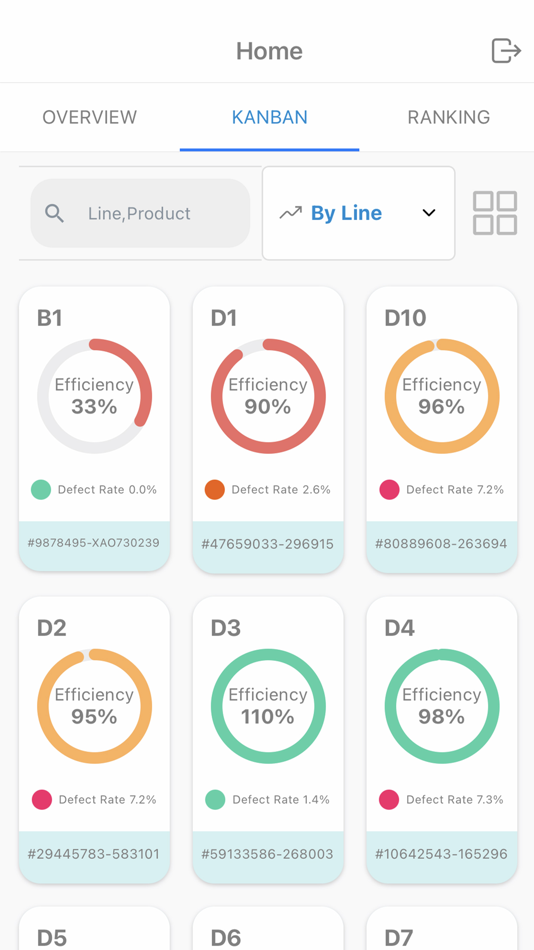Image resolution: width=534 pixels, height=950 pixels.
Task: Click the pink defect dot on D2 card
Action: tap(42, 800)
